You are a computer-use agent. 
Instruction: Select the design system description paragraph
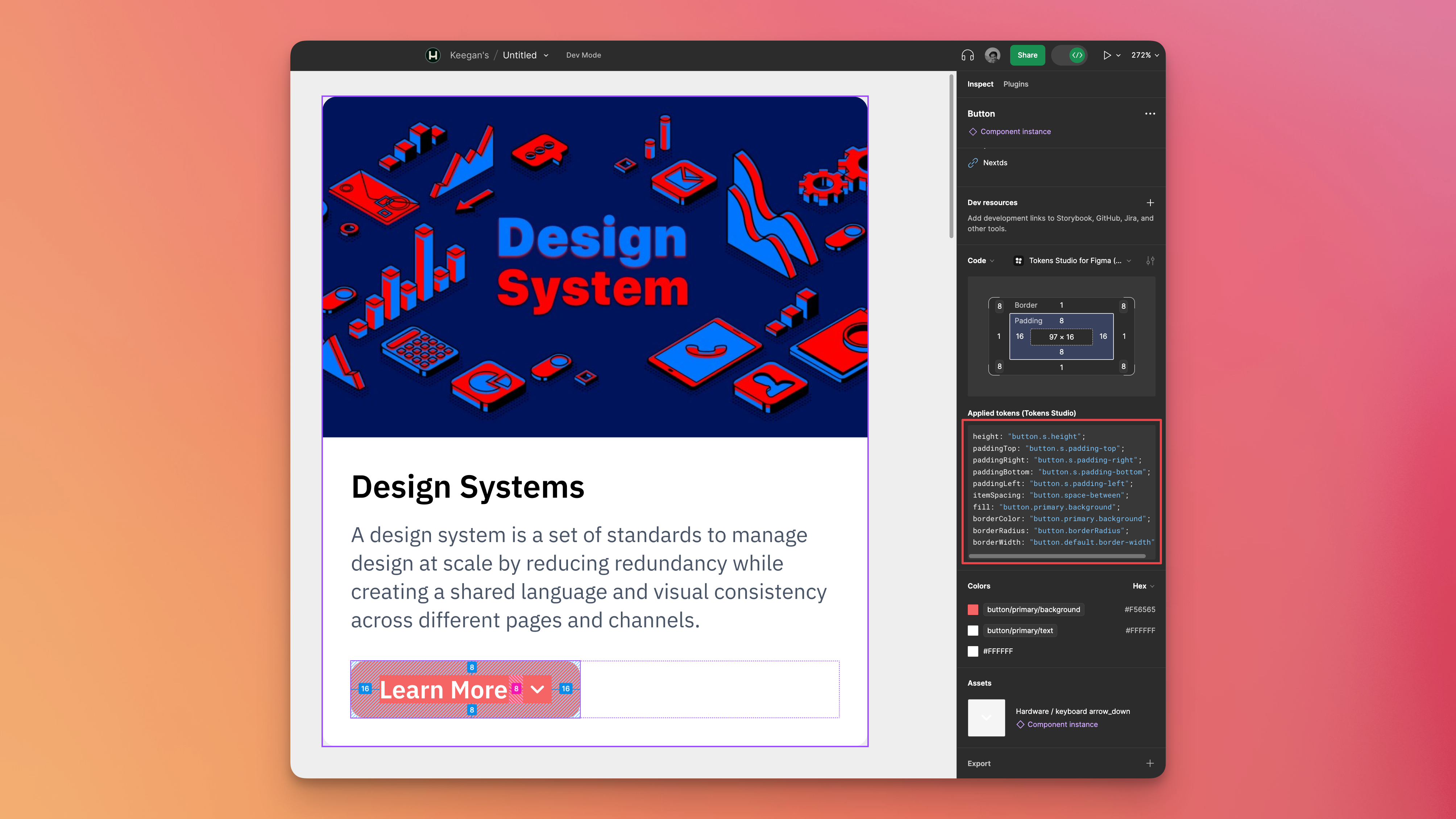pos(588,577)
